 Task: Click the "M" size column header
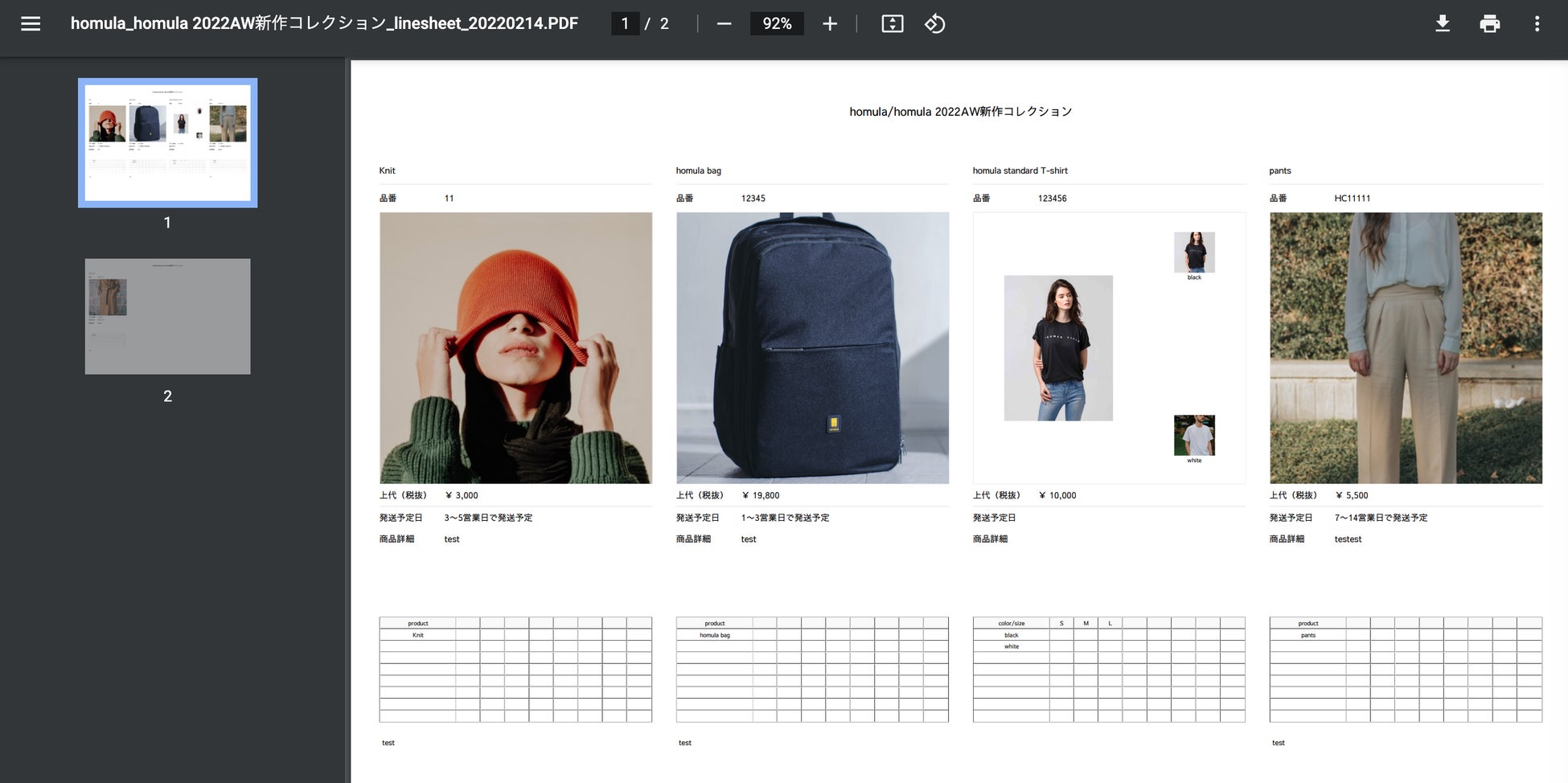click(1086, 623)
